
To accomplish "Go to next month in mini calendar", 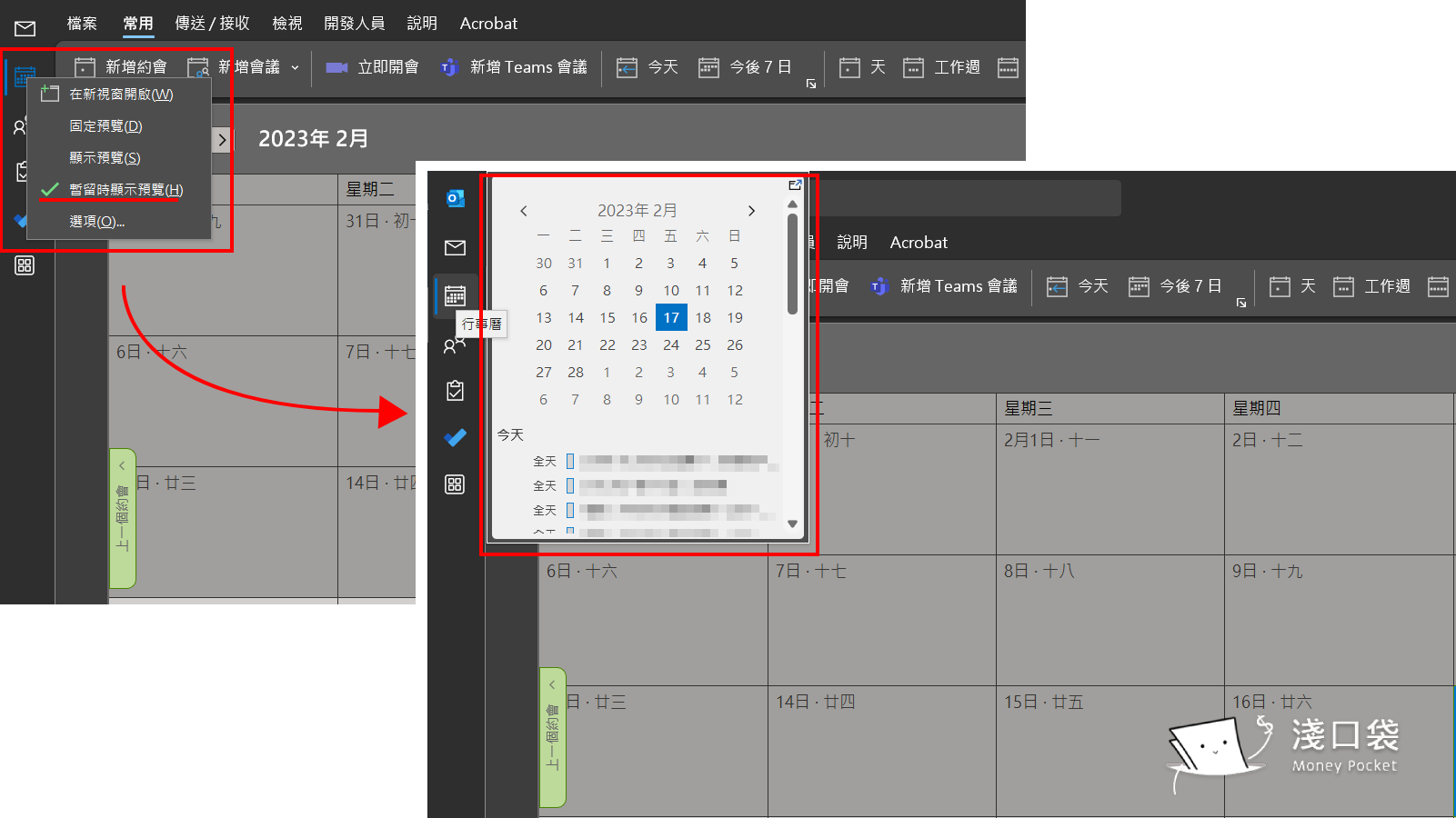I will (751, 211).
